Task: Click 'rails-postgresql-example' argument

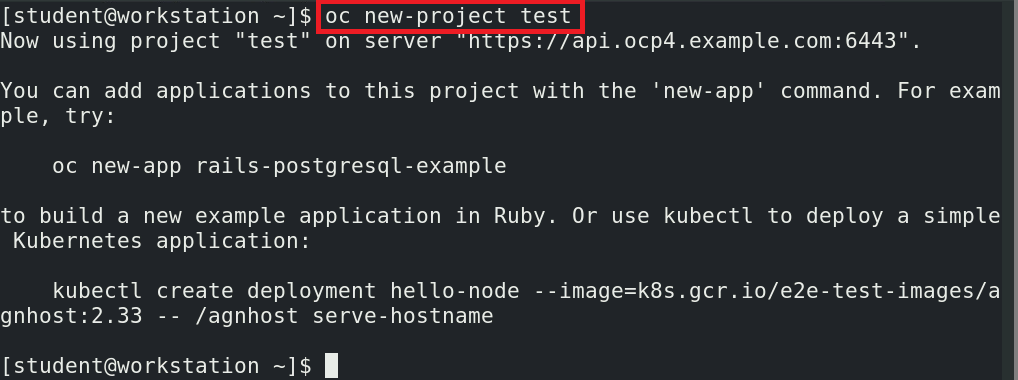Action: 351,166
